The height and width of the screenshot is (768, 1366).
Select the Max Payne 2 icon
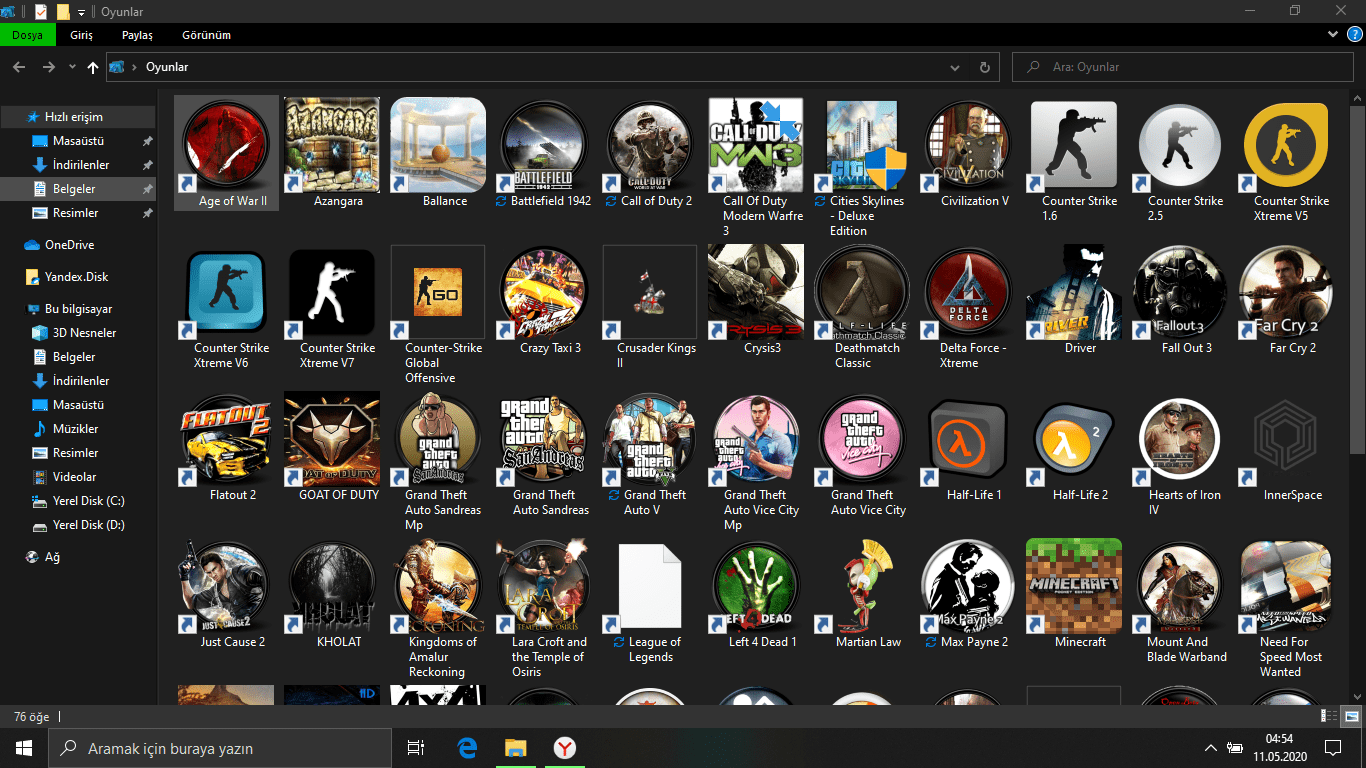(x=968, y=586)
